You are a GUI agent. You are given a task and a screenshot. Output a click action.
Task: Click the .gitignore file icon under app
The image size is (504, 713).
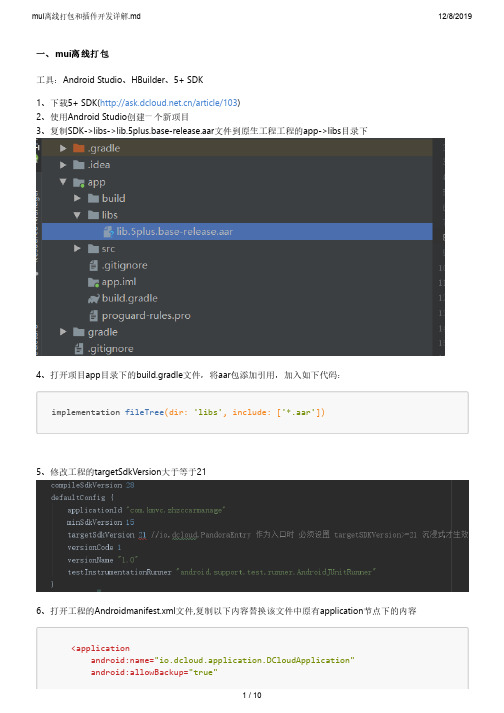coord(94,265)
